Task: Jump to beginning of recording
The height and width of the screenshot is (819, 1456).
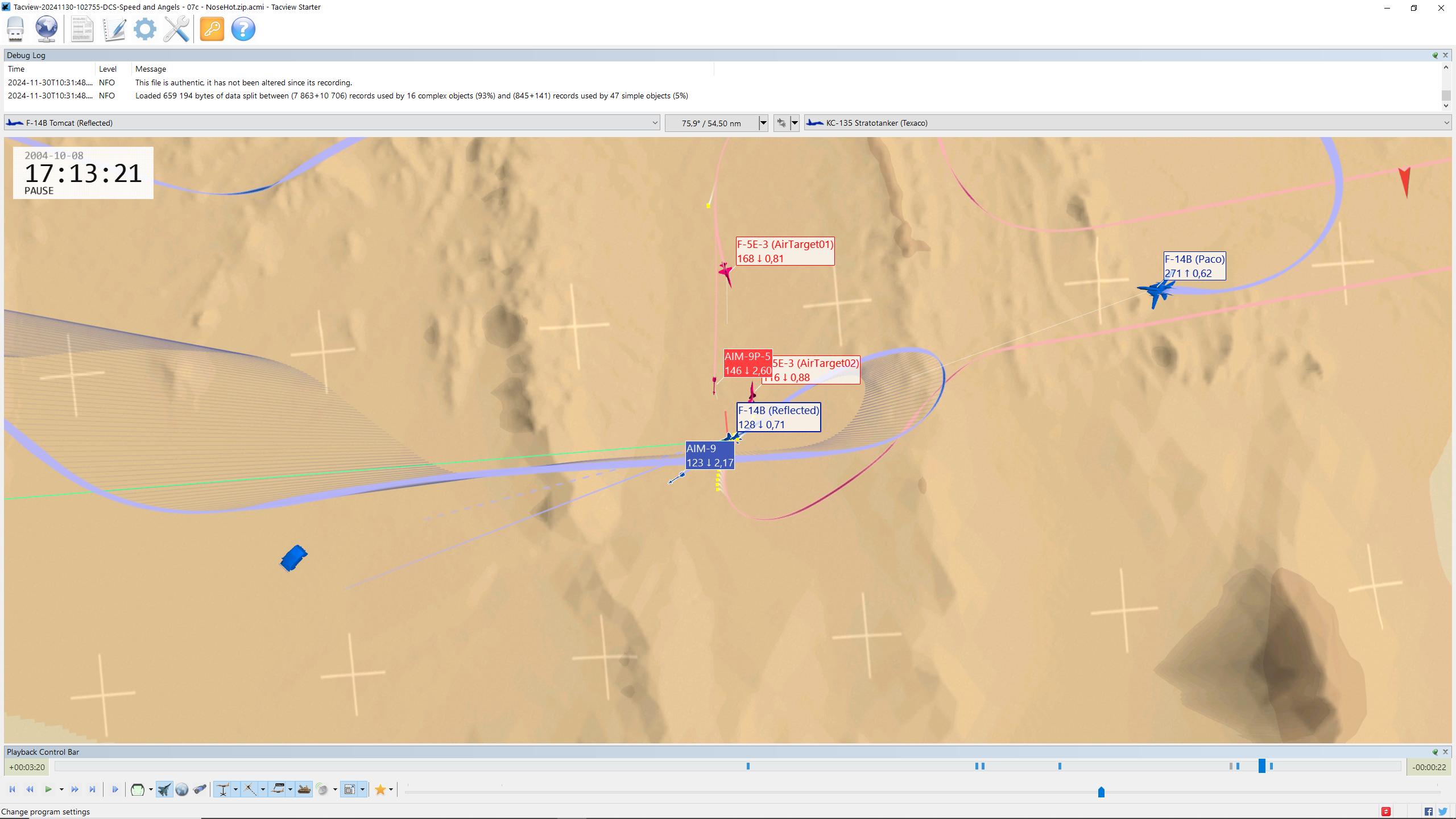Action: (x=13, y=789)
